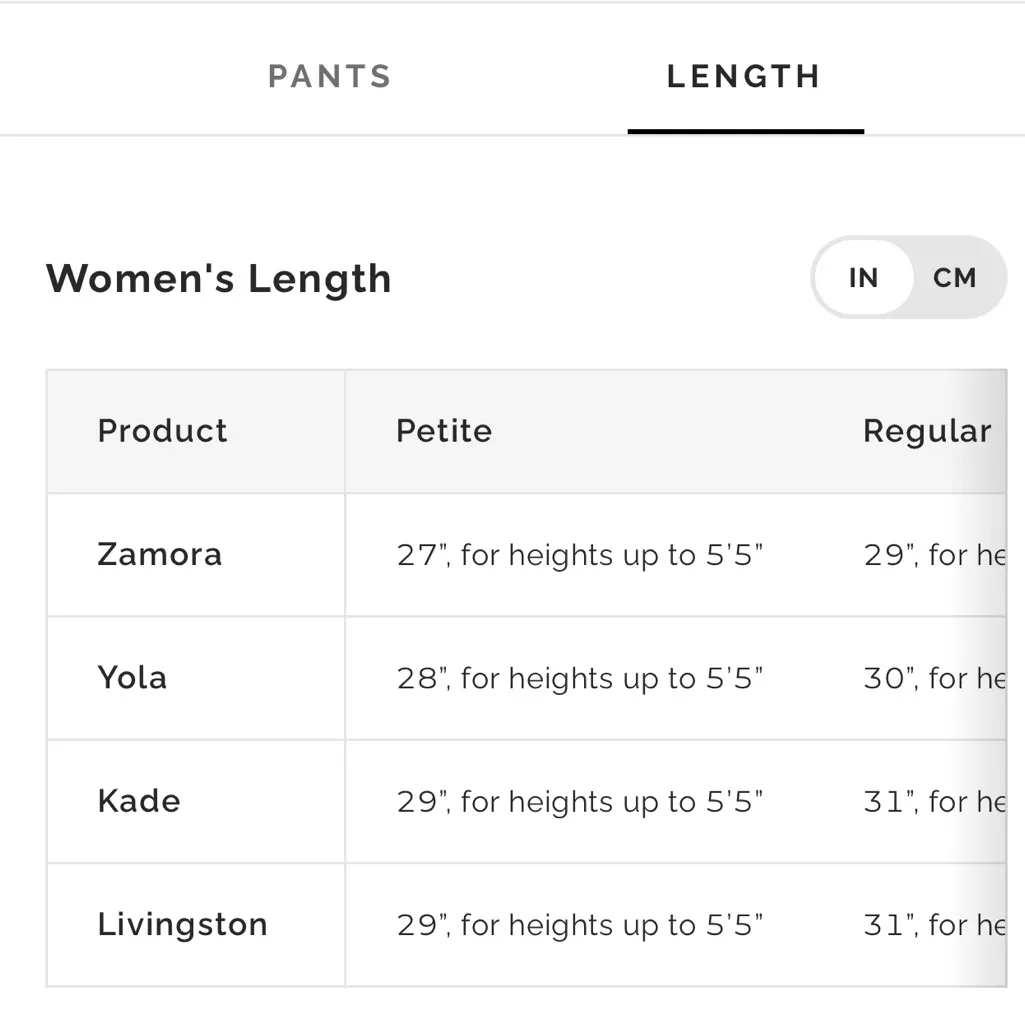Image resolution: width=1025 pixels, height=1025 pixels.
Task: Switch the unit toggle to IN
Action: [x=862, y=278]
